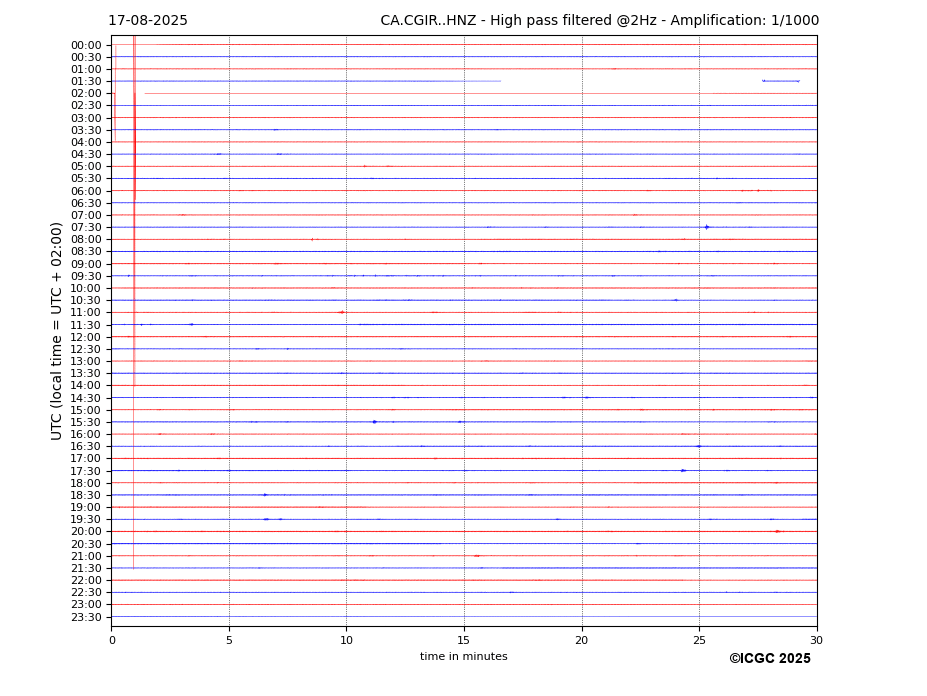Click the 05:00 time row label
Viewport: 927px width, 696px height.
pos(86,167)
